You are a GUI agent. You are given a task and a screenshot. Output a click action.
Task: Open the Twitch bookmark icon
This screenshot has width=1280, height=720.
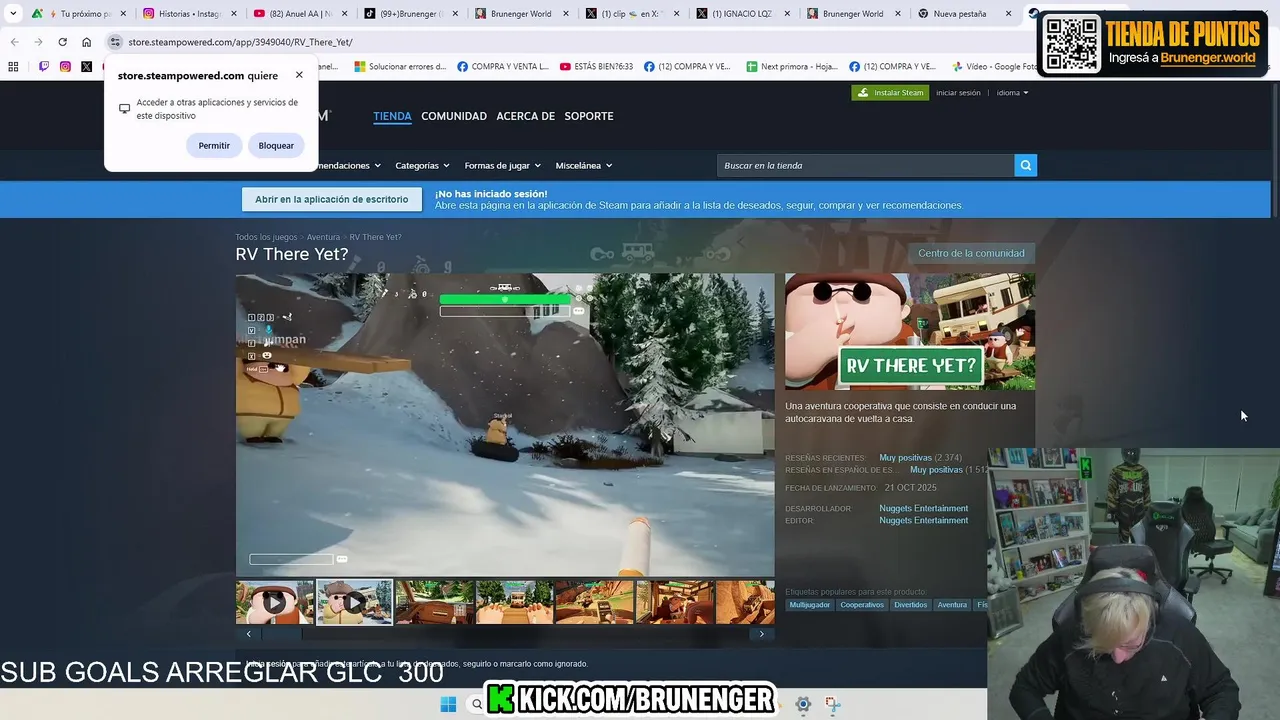(44, 66)
